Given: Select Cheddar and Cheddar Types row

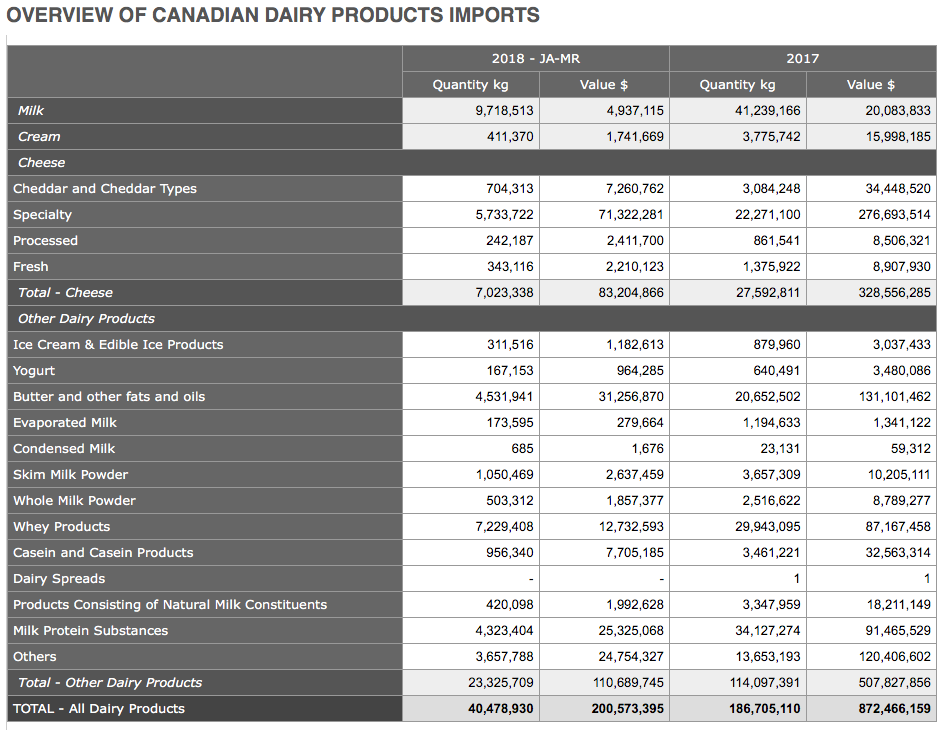Looking at the screenshot, I should coord(472,188).
